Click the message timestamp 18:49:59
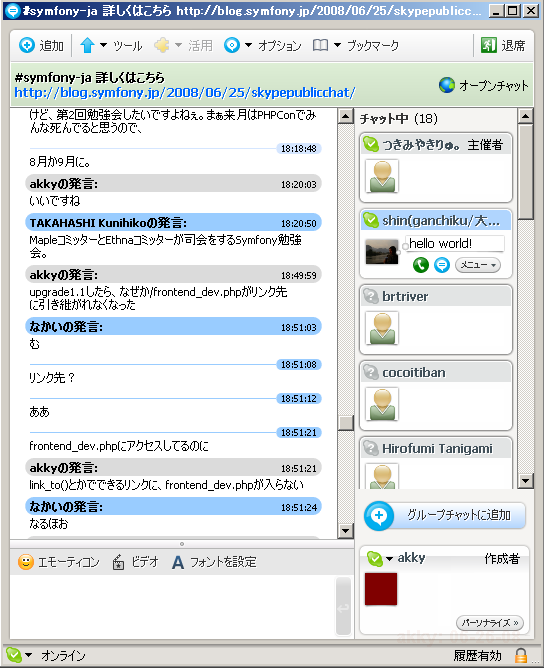 tap(299, 276)
